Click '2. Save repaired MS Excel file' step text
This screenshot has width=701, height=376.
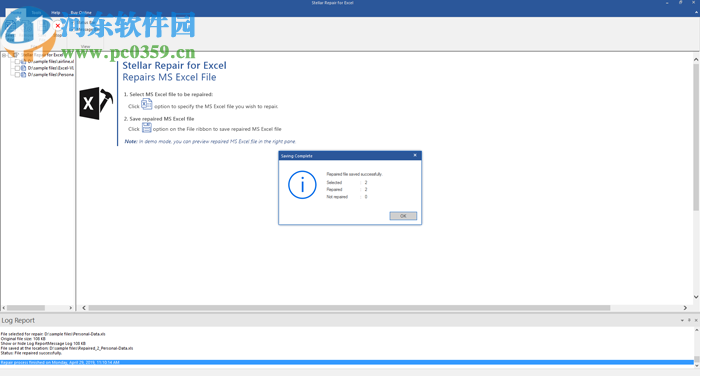tap(159, 118)
